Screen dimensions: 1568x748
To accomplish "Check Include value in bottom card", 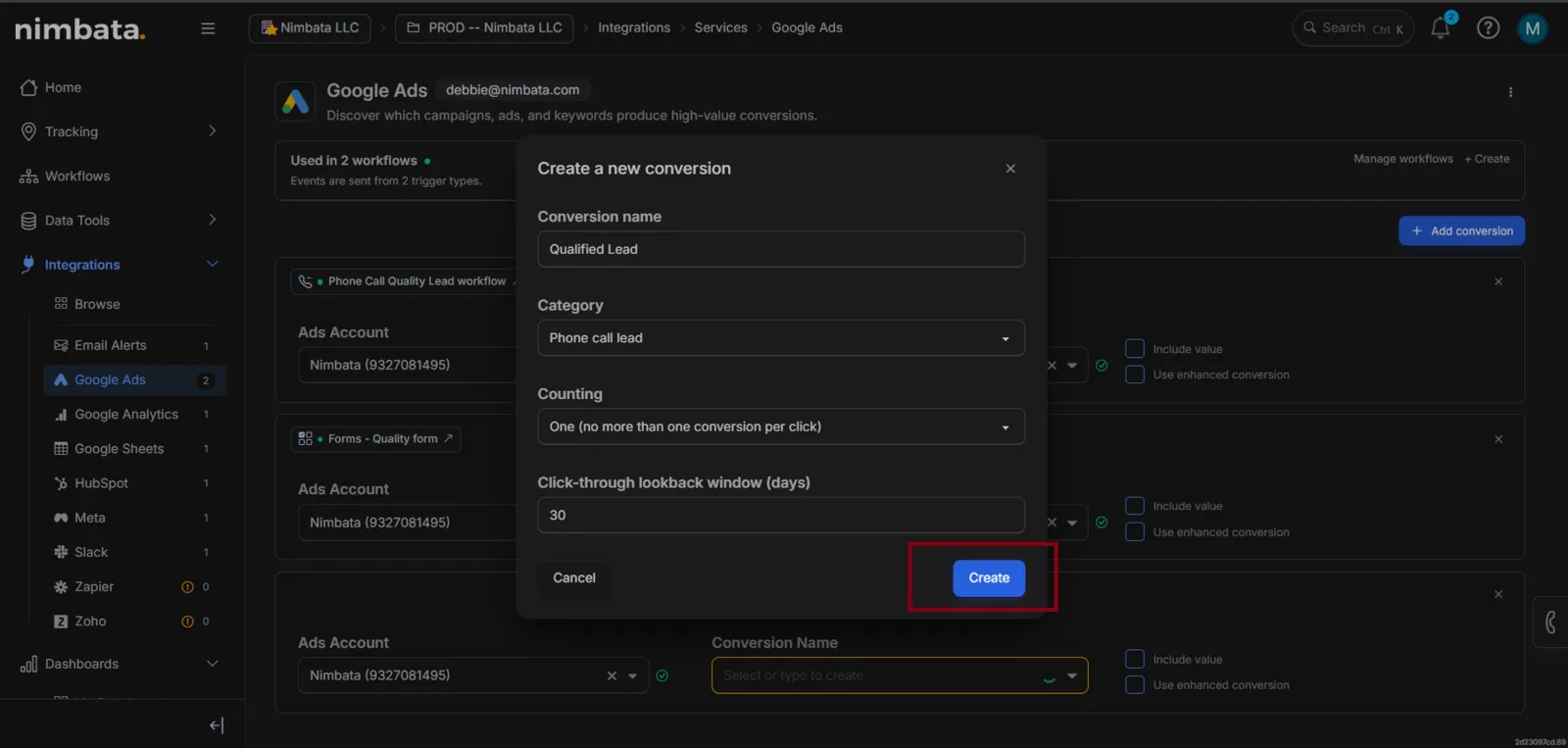I will coord(1135,659).
